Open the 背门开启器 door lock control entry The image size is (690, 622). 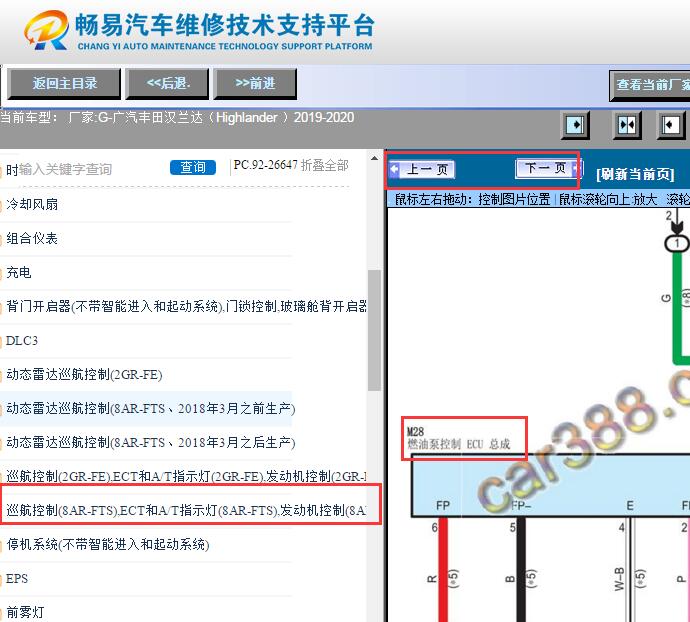point(187,306)
